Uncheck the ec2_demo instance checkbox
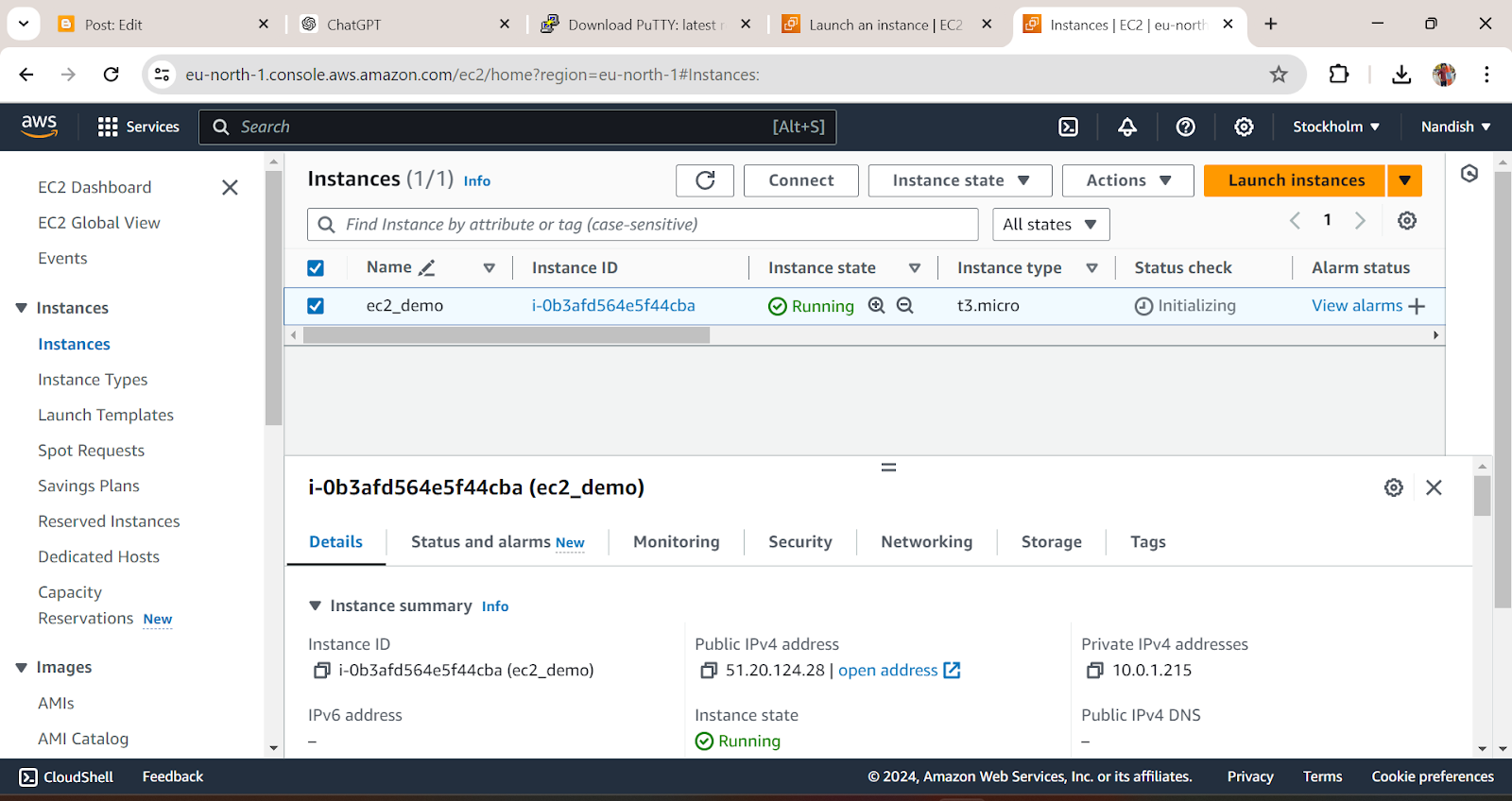The image size is (1512, 801). pyautogui.click(x=316, y=306)
